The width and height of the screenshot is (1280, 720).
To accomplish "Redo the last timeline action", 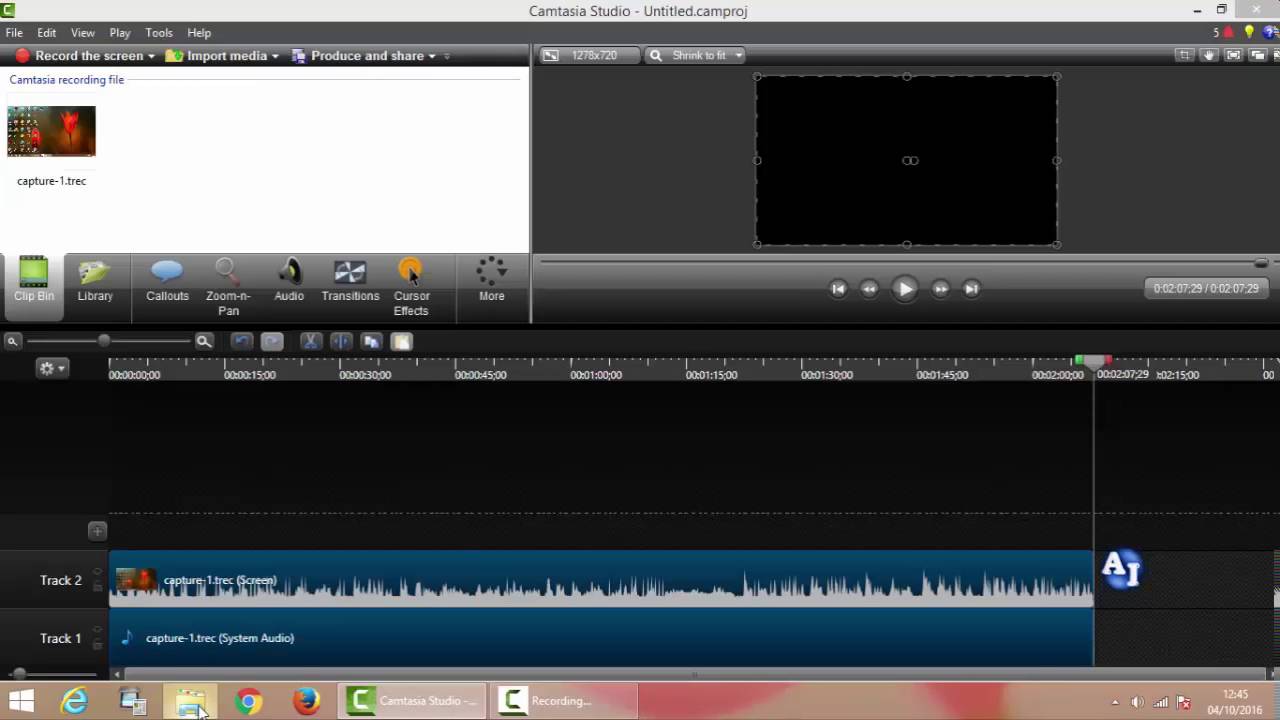I will point(272,342).
